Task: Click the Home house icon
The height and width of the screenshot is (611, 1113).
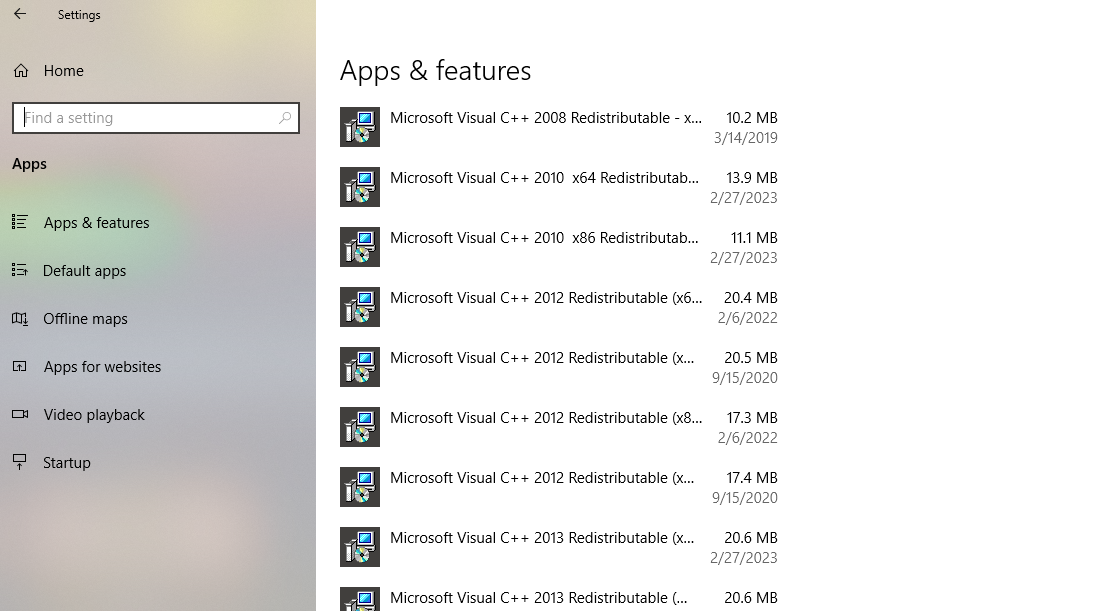Action: (x=21, y=71)
